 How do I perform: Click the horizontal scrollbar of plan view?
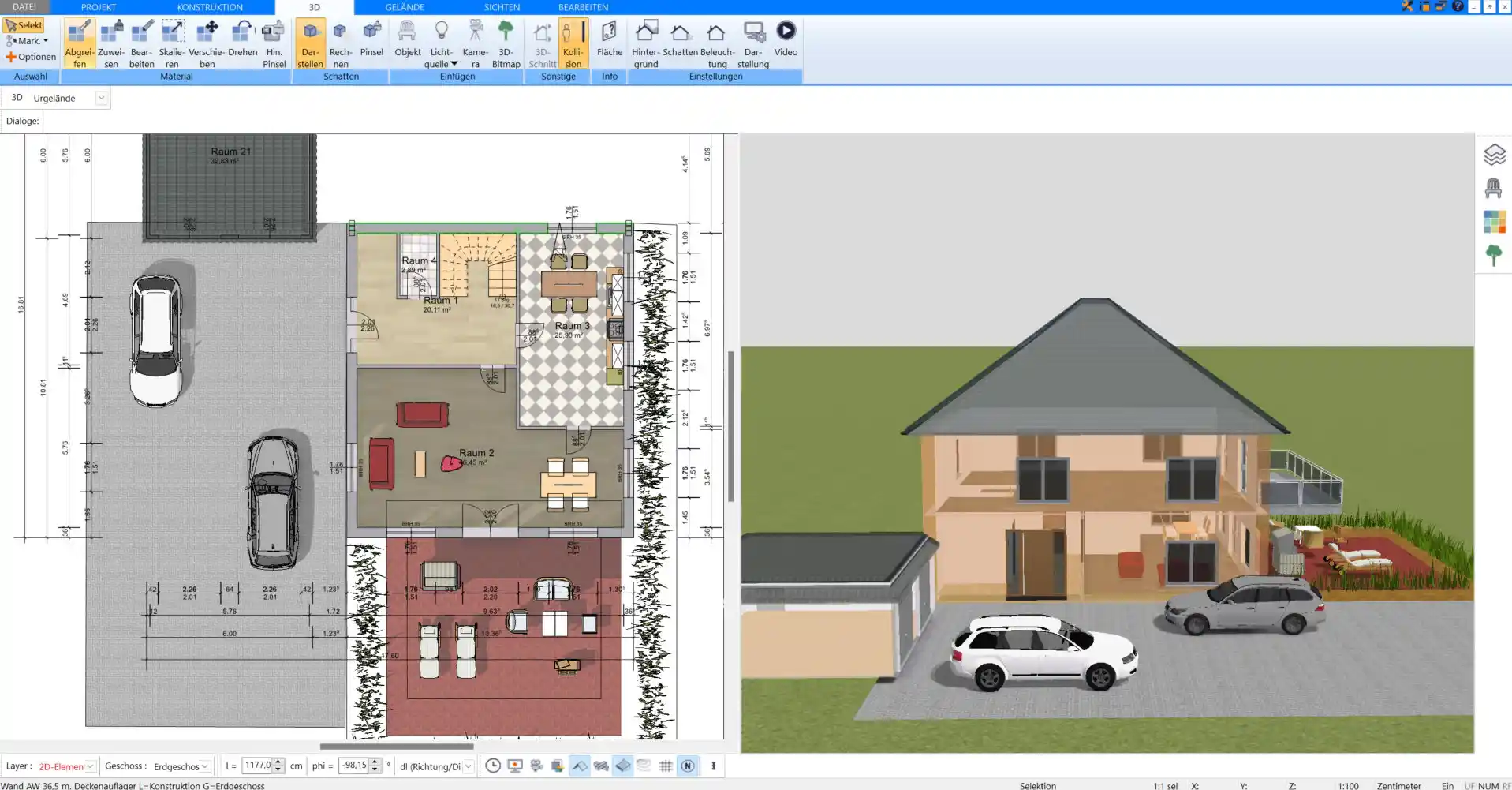tap(397, 746)
